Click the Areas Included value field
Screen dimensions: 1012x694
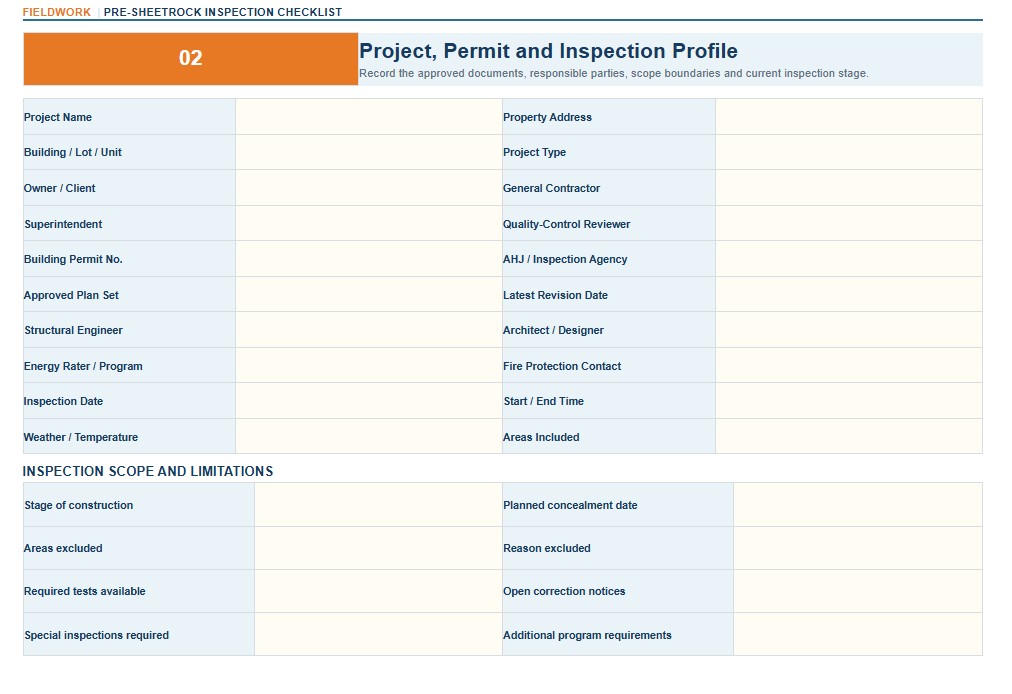click(x=849, y=436)
